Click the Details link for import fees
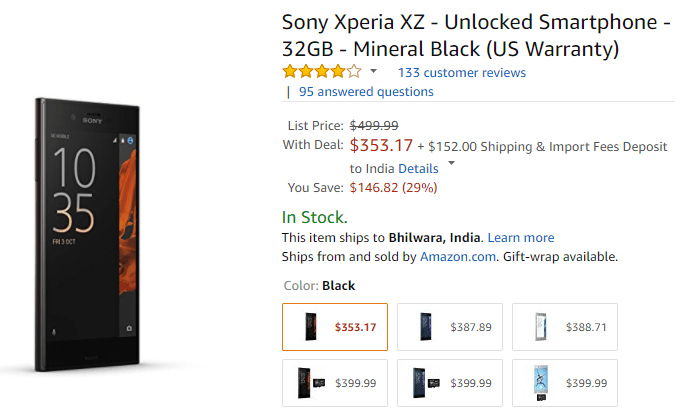This screenshot has width=691, height=416. 418,168
